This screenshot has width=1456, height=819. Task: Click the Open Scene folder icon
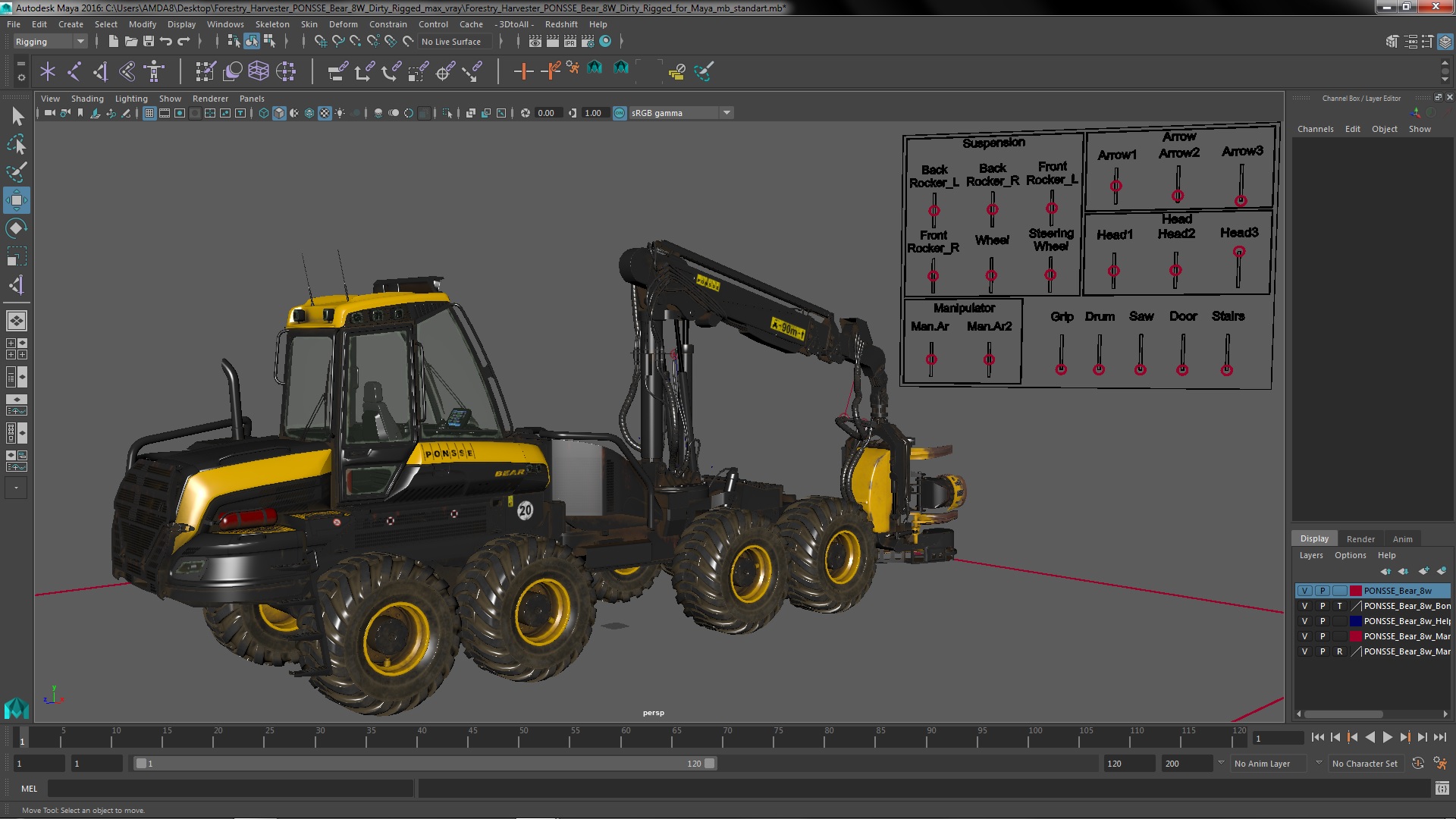pyautogui.click(x=130, y=41)
